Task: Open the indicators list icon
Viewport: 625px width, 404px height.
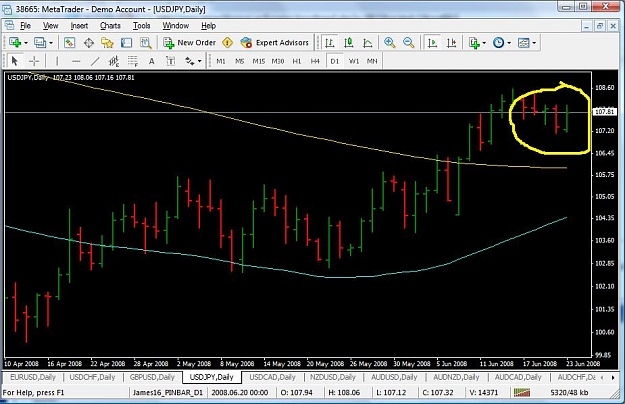Action: pyautogui.click(x=474, y=43)
